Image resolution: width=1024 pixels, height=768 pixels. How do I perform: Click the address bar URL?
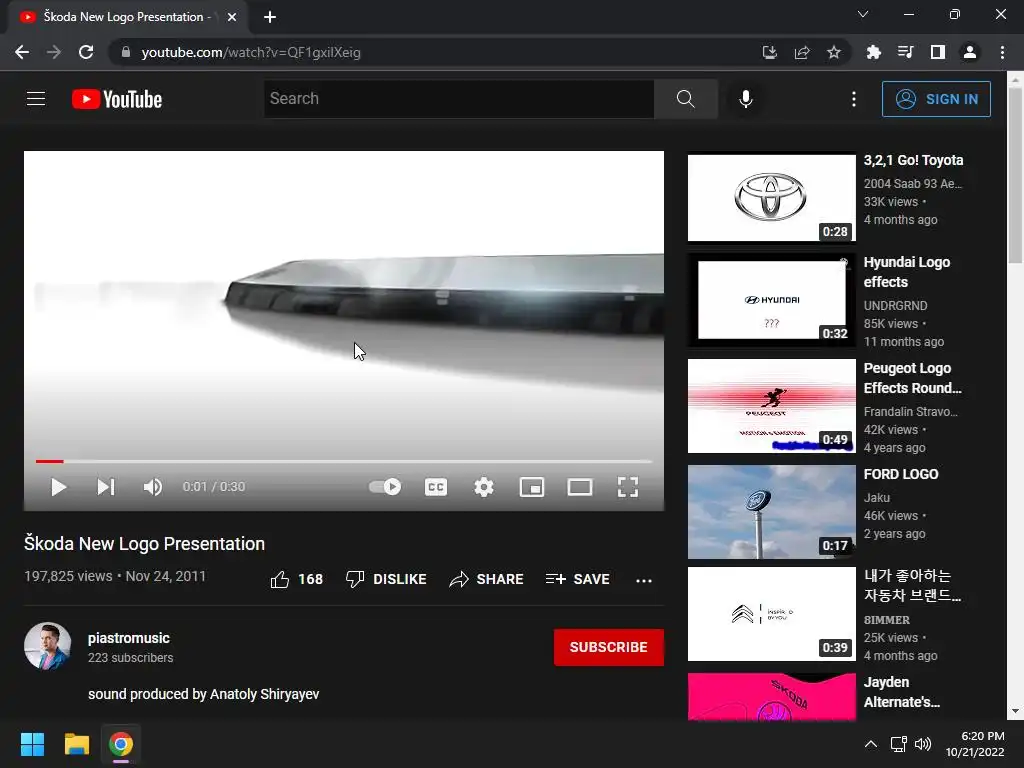coord(251,52)
